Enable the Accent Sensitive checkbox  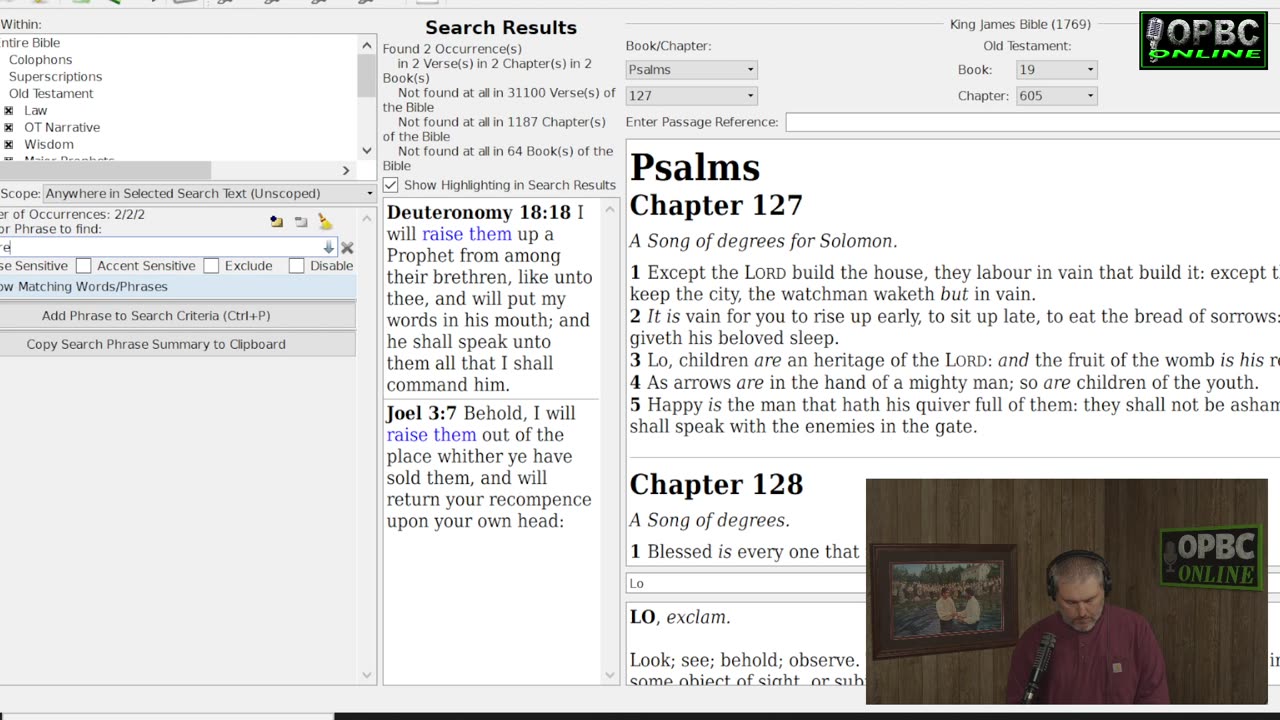click(x=84, y=266)
